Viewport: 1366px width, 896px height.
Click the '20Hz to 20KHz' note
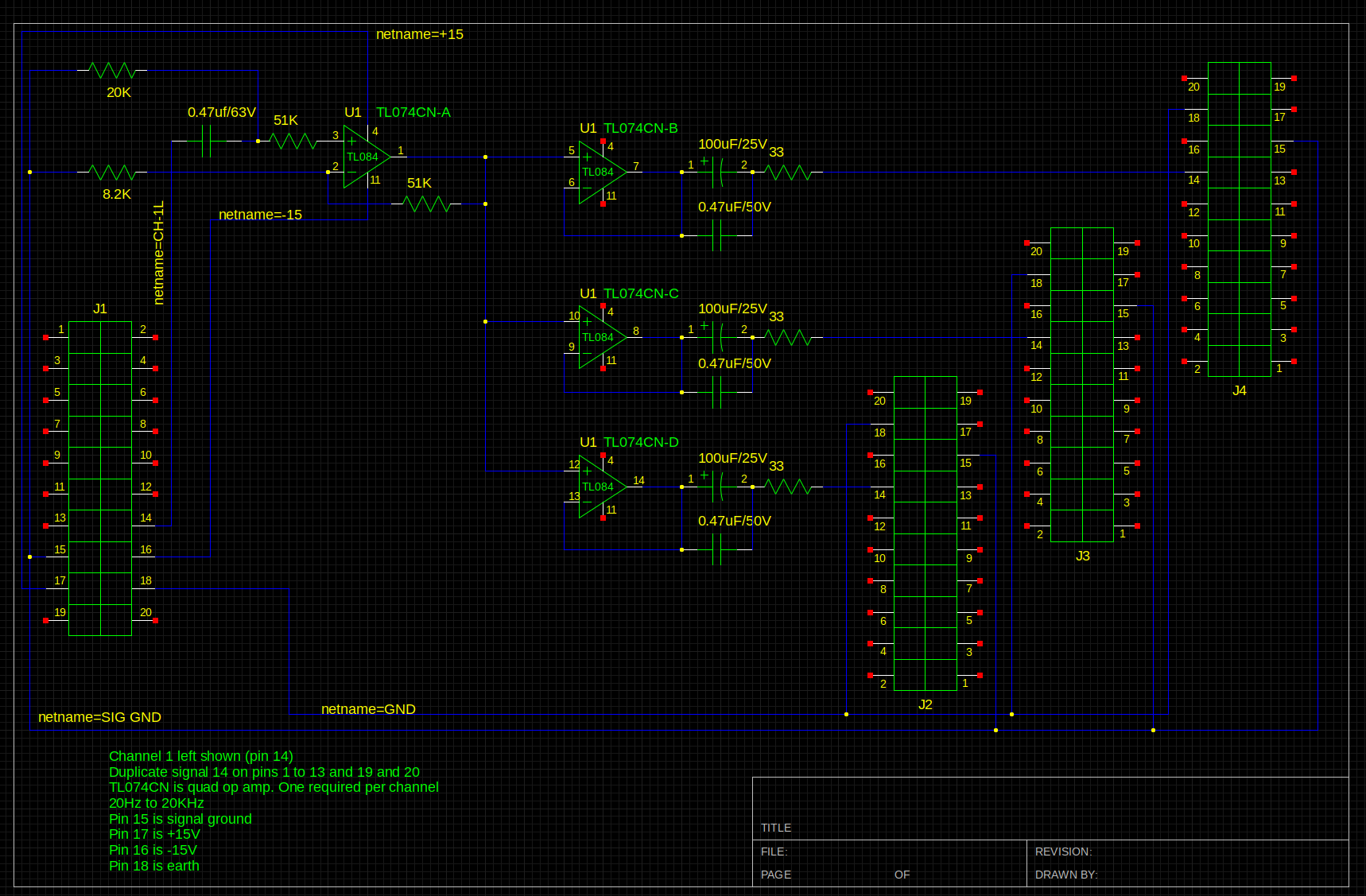(x=157, y=803)
